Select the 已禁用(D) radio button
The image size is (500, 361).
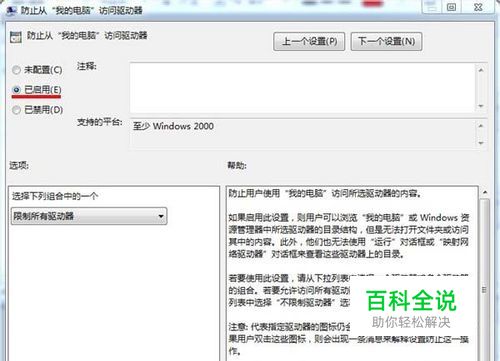(x=16, y=110)
